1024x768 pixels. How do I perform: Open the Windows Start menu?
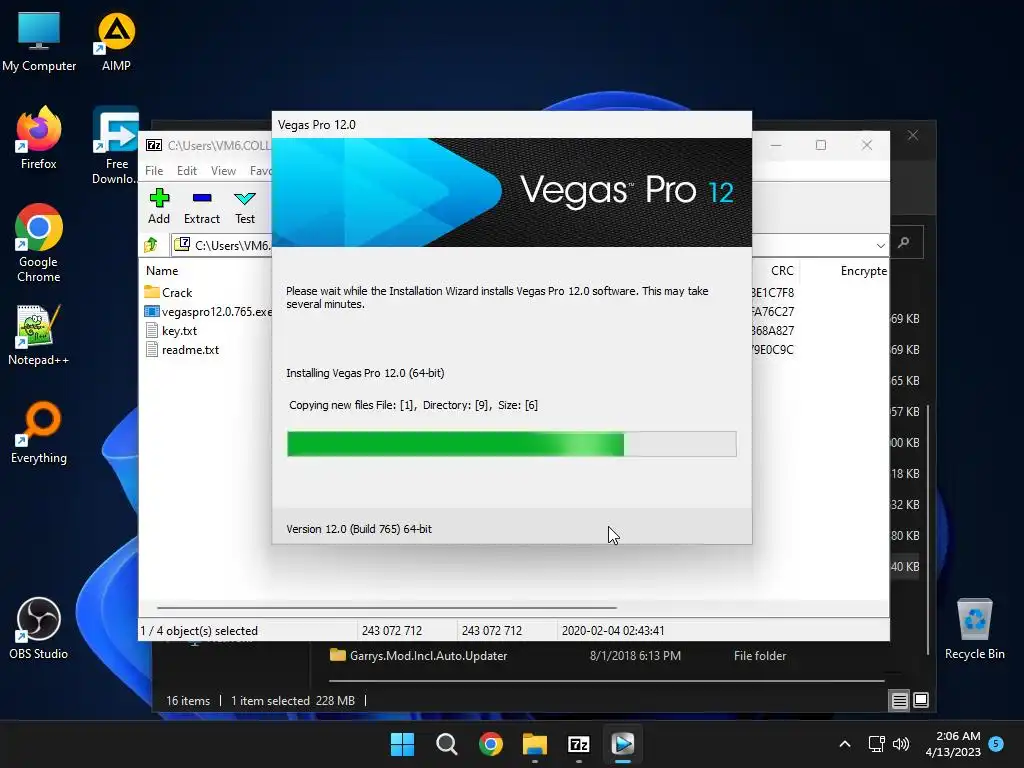point(402,744)
